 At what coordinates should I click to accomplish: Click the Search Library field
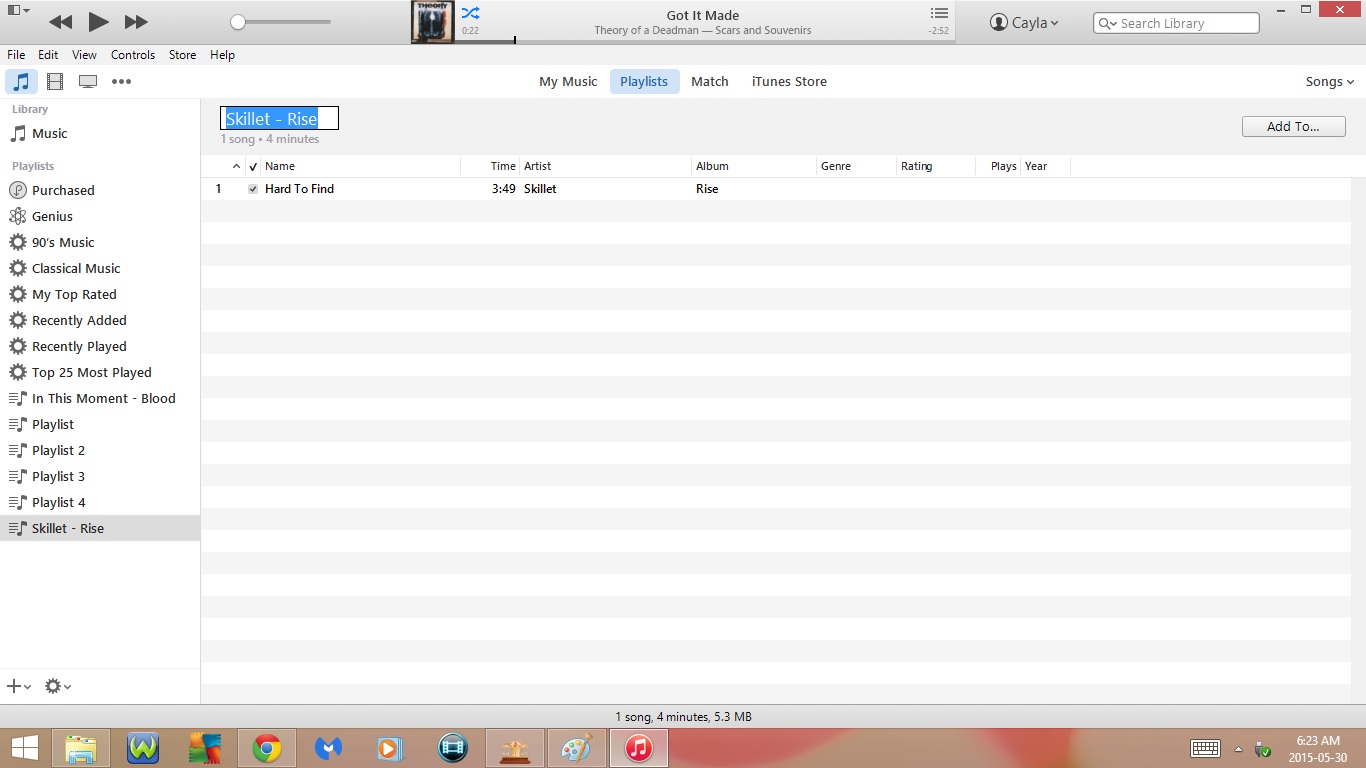pos(1176,23)
